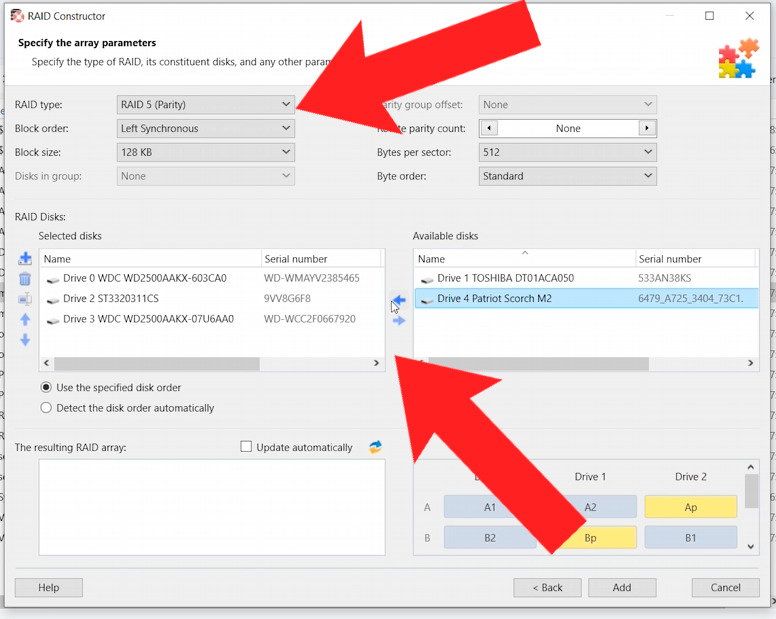Click inside the resulting RAID array list box

coord(212,507)
